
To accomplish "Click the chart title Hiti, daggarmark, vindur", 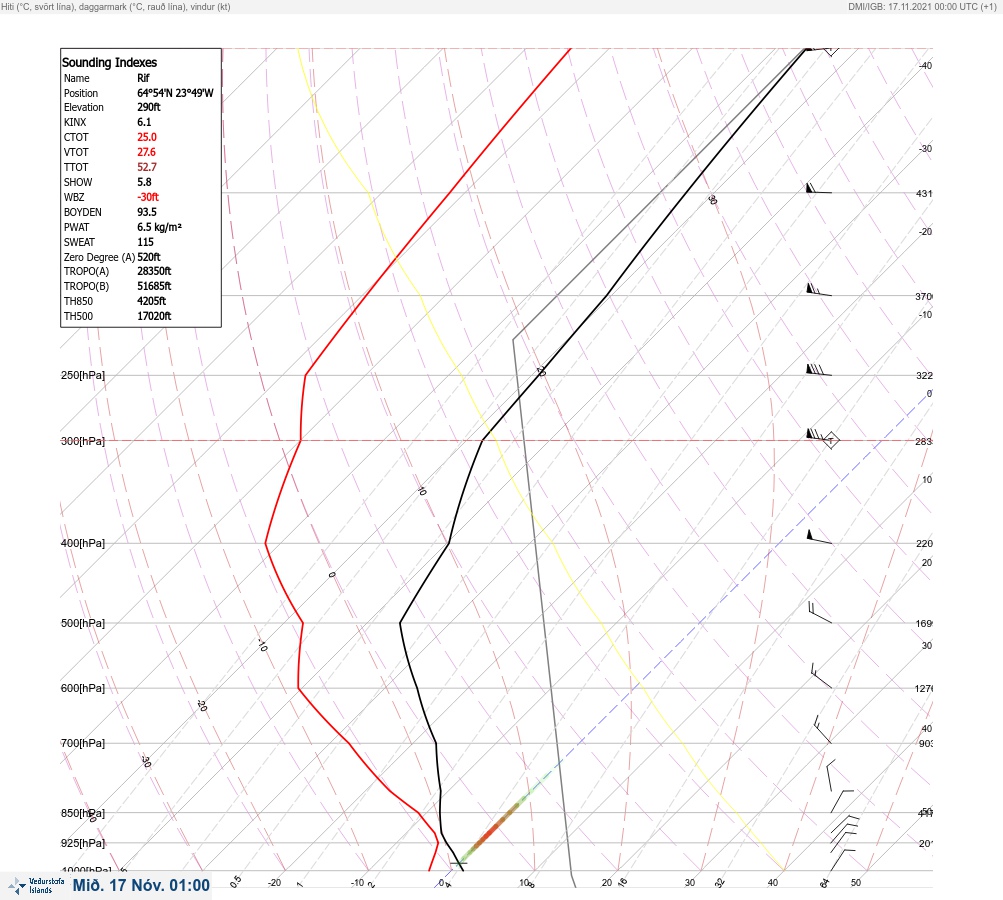I will tap(116, 6).
